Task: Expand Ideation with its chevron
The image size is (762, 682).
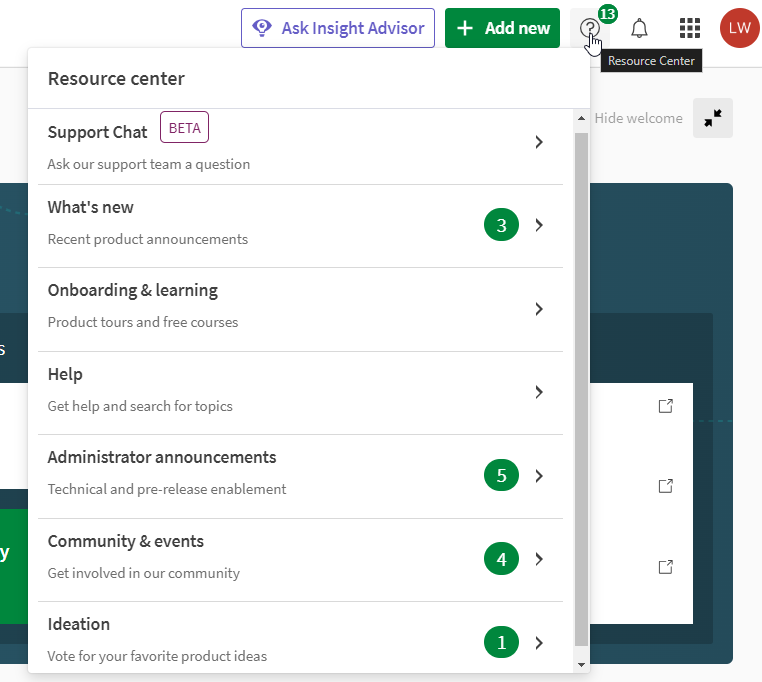Action: [x=538, y=643]
